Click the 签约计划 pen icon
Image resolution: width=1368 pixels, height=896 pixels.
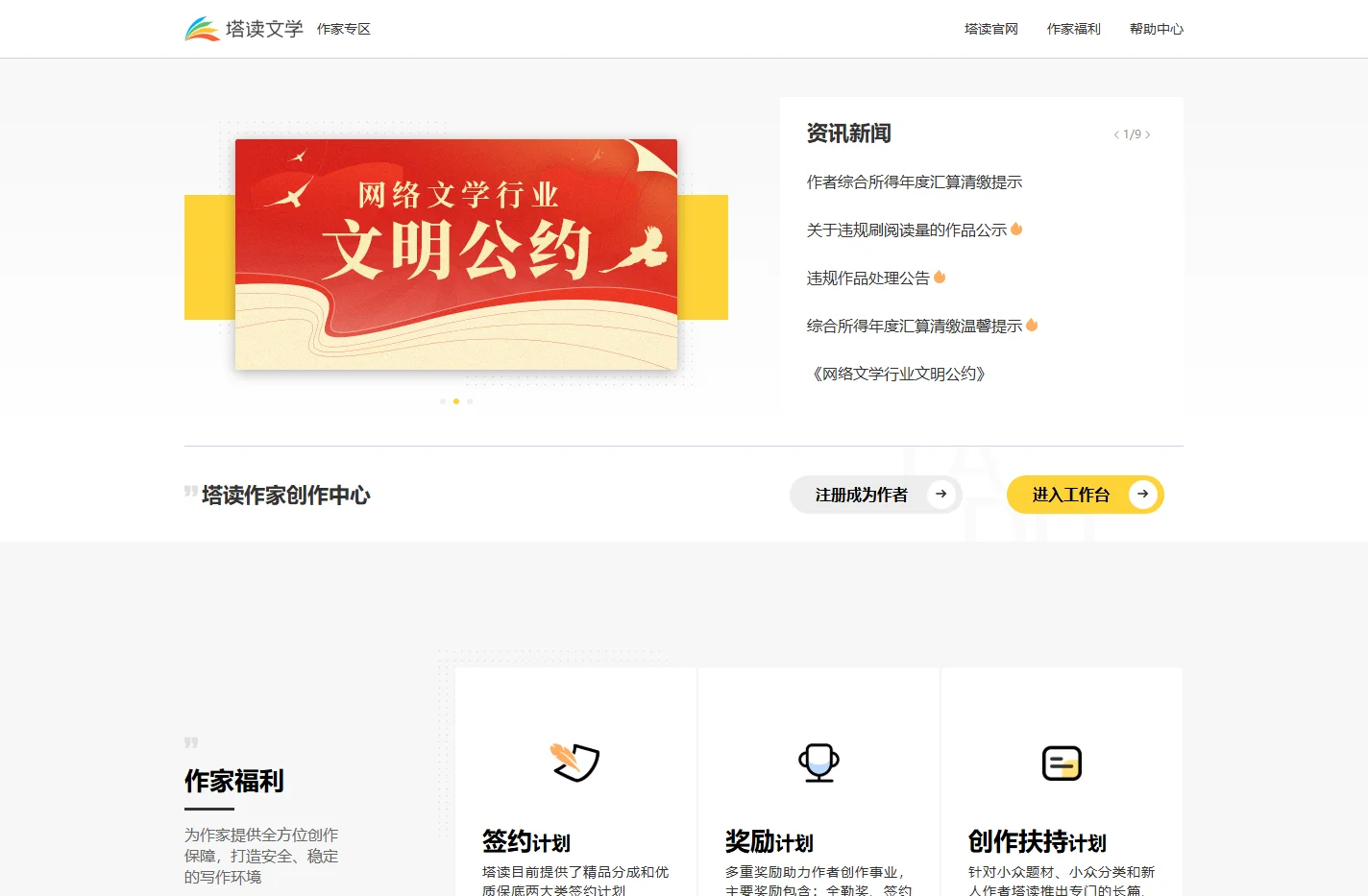point(574,763)
